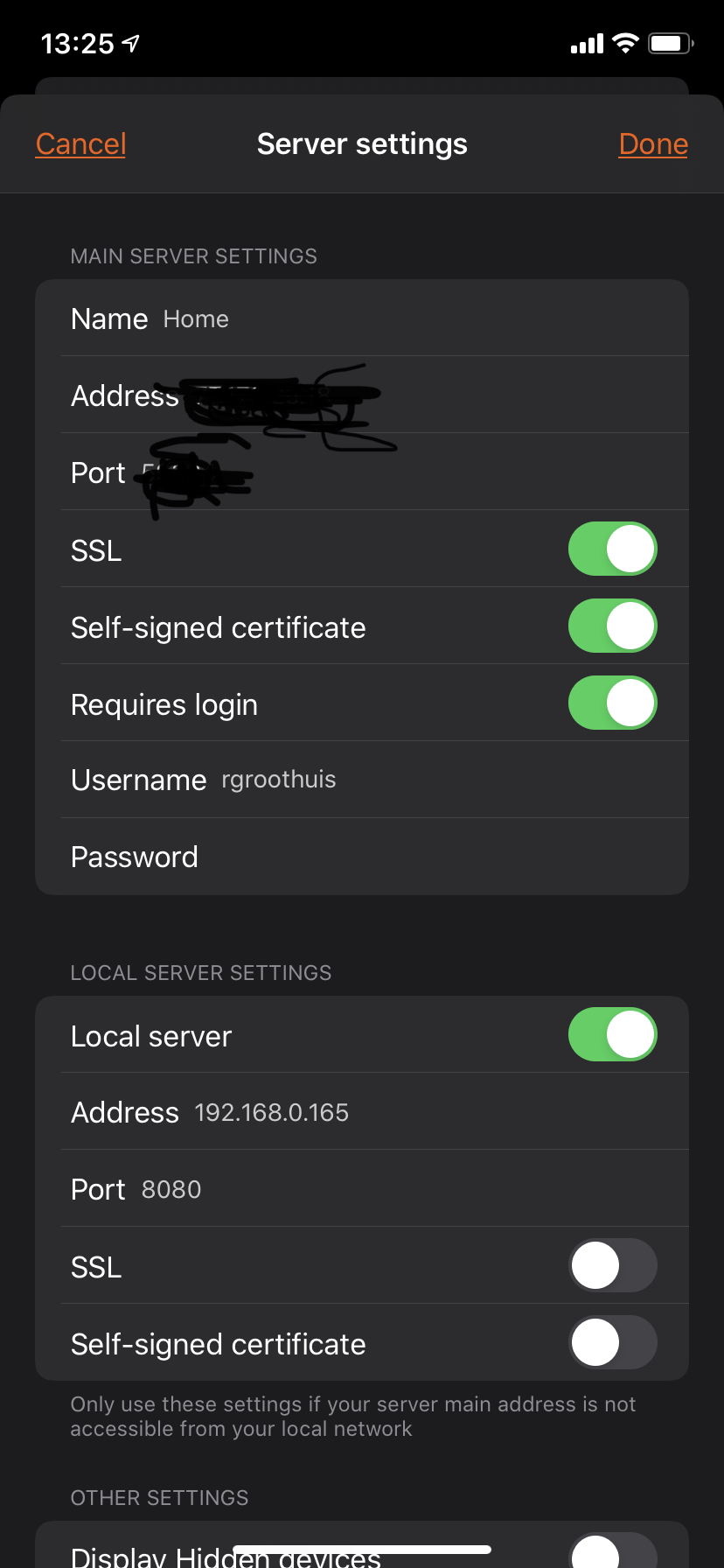Tap the Wi-Fi status icon
Viewport: 724px width, 1568px height.
[625, 43]
